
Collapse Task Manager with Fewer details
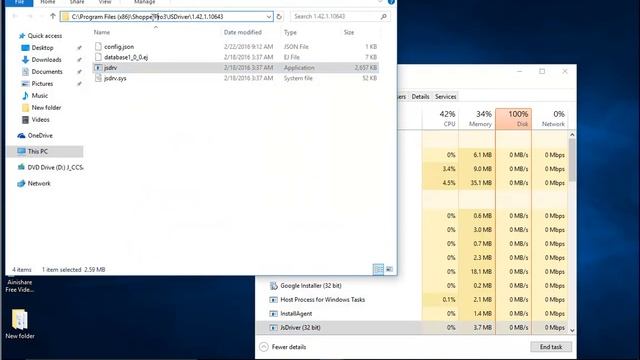[282, 347]
